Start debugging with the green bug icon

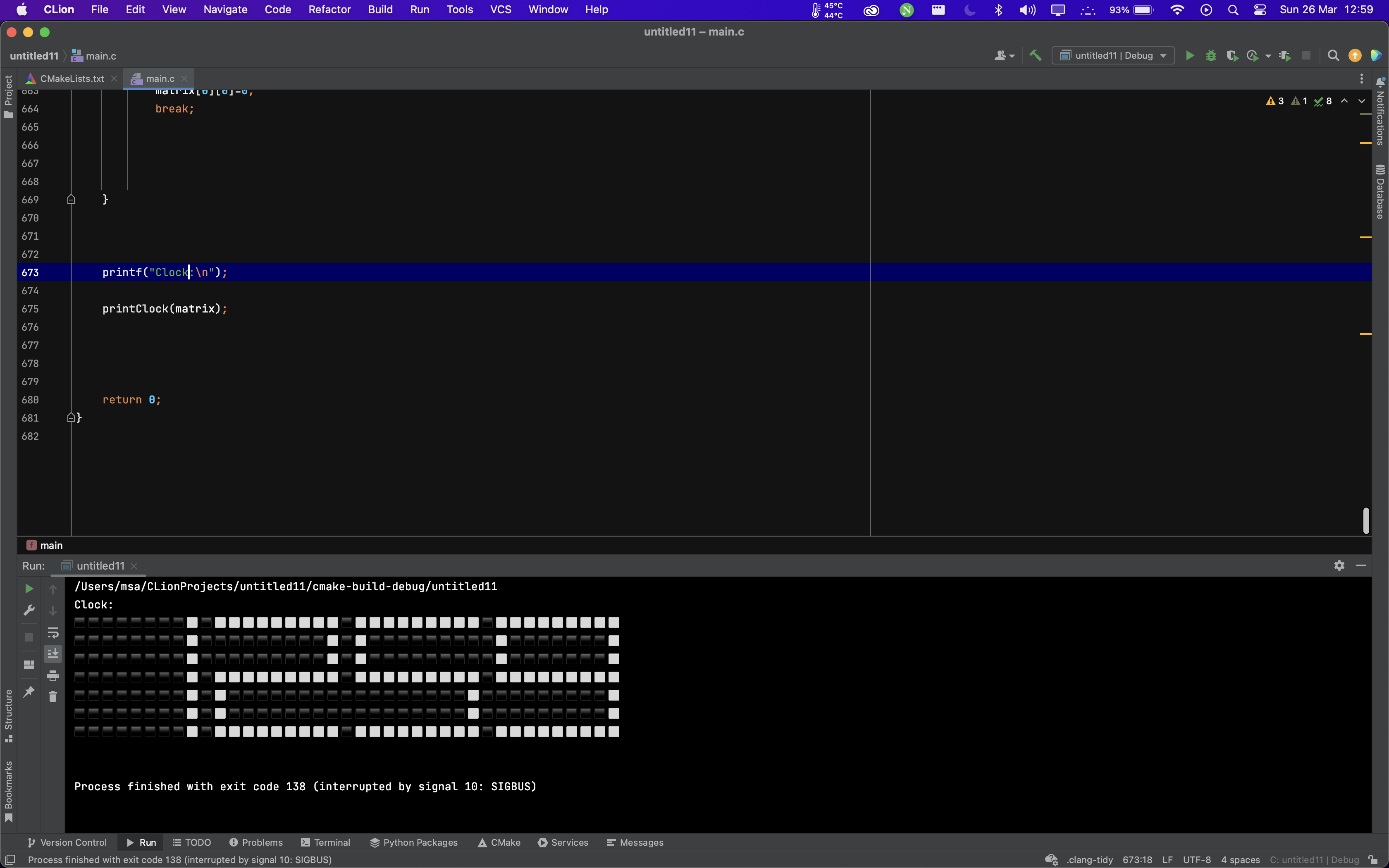(1211, 56)
